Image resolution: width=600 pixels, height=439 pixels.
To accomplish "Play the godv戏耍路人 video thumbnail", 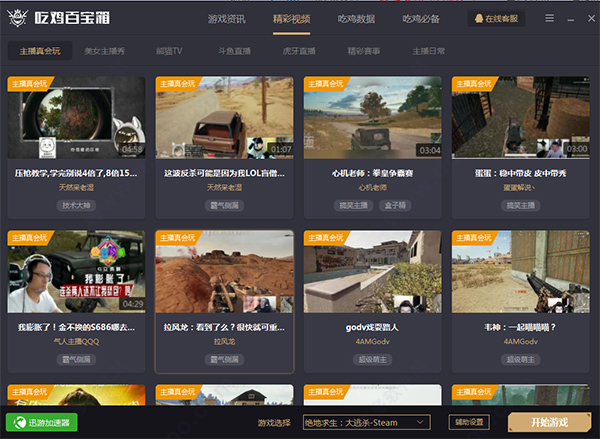I will tap(372, 271).
